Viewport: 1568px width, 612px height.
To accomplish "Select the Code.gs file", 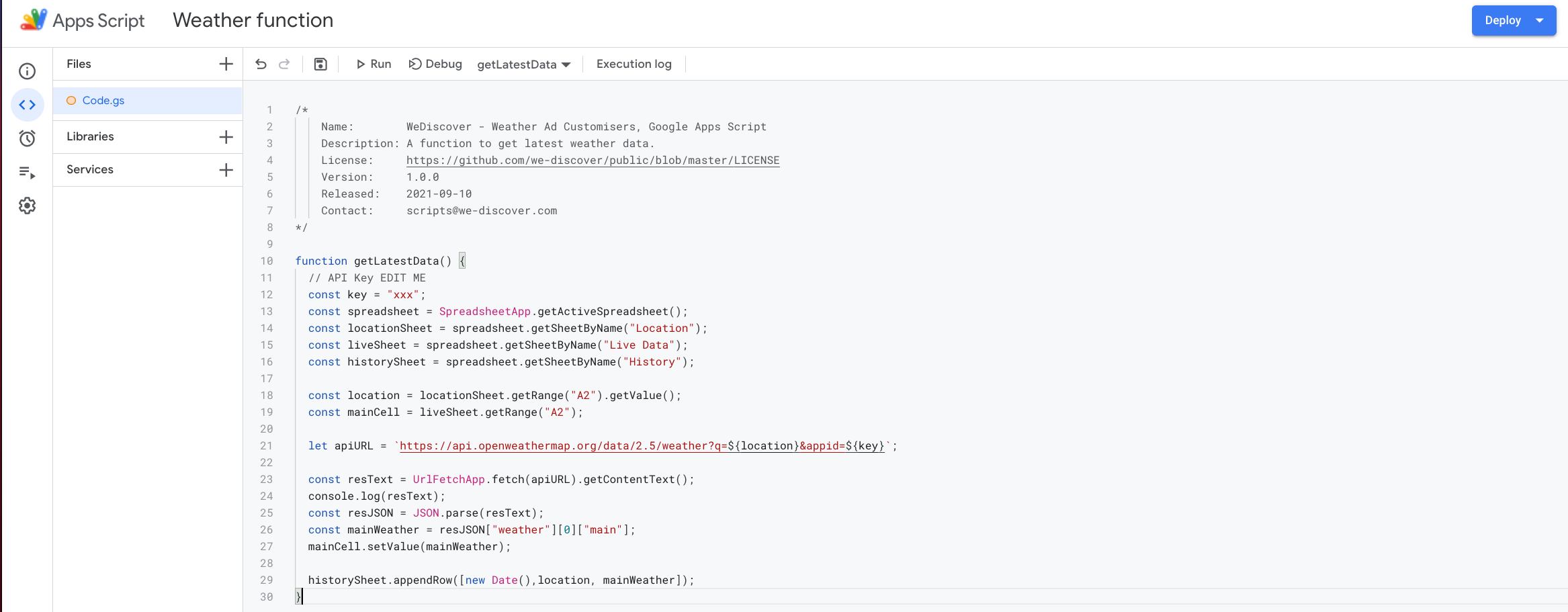I will click(147, 100).
